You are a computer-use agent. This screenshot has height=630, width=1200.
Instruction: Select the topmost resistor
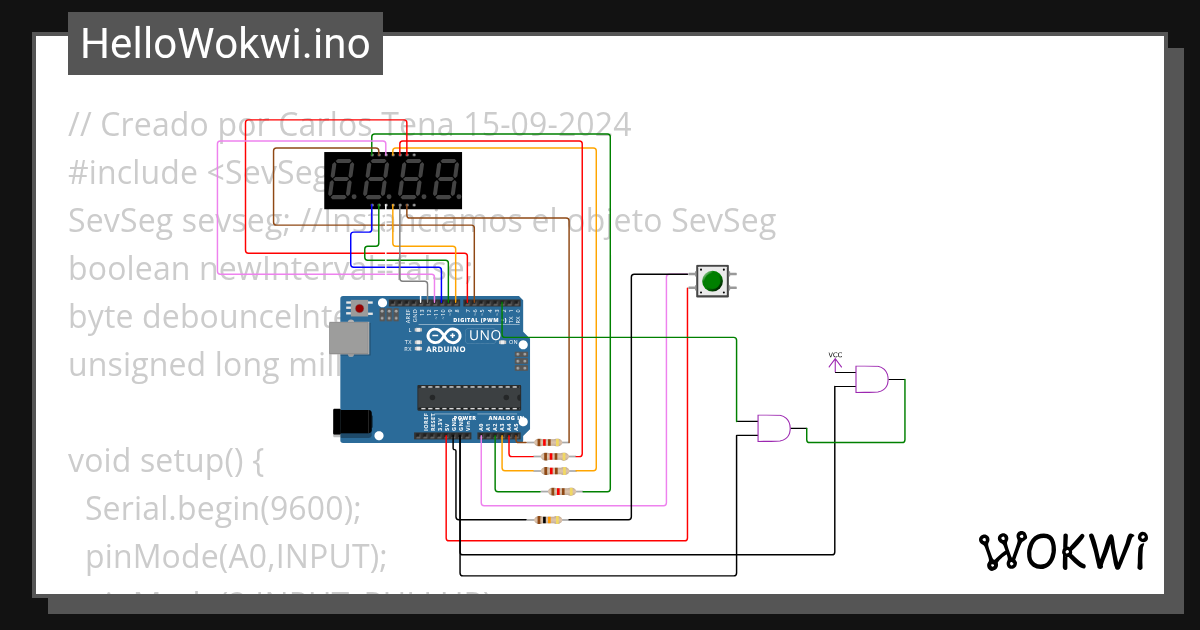point(547,440)
